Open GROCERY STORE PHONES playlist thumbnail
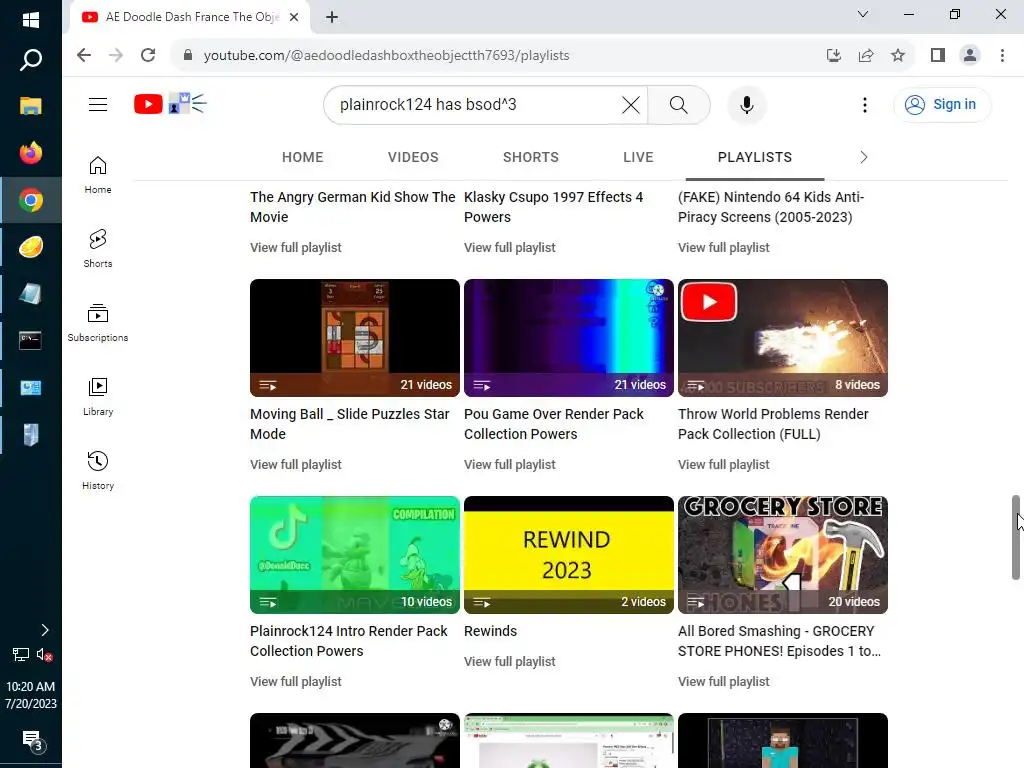Viewport: 1024px width, 768px height. click(x=783, y=554)
